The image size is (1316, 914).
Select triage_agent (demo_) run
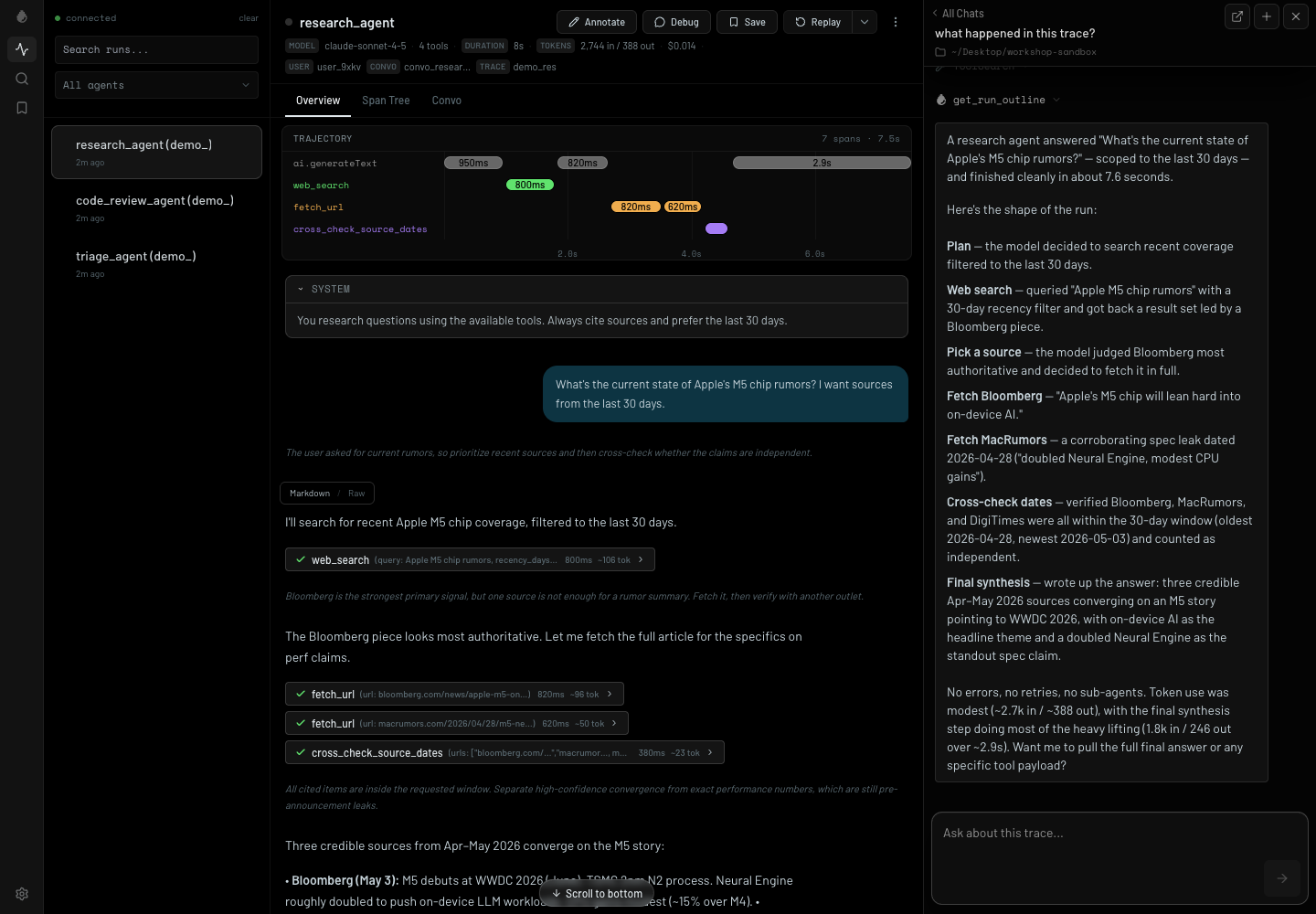tap(156, 264)
